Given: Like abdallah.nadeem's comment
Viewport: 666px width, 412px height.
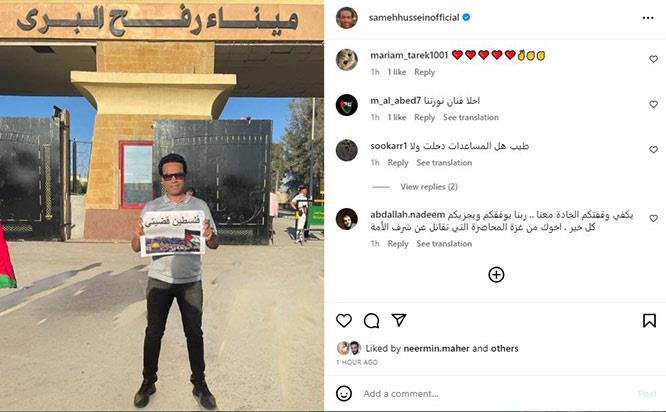Looking at the screenshot, I should pos(654,218).
